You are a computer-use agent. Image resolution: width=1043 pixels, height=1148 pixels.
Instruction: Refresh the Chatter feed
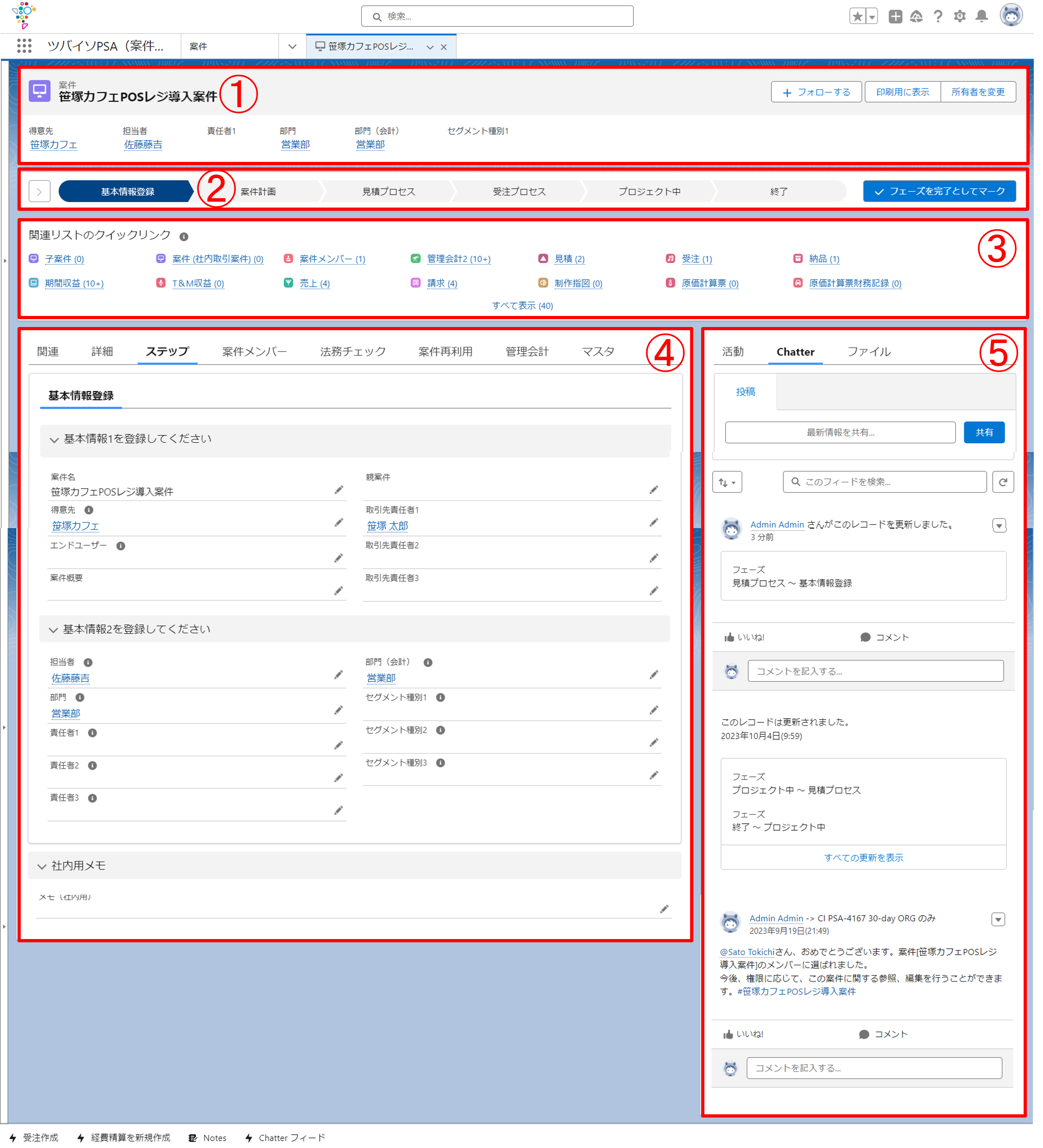click(1002, 482)
